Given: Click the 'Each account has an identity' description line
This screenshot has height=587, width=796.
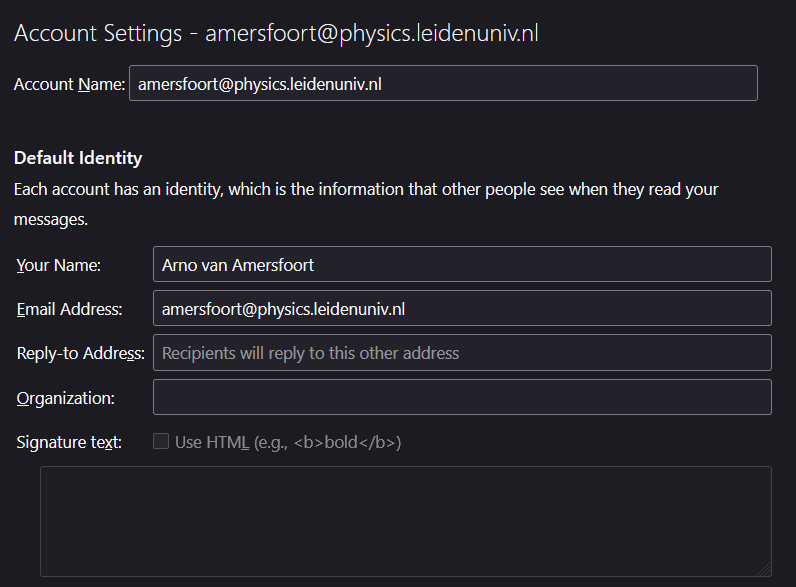Looking at the screenshot, I should [366, 189].
